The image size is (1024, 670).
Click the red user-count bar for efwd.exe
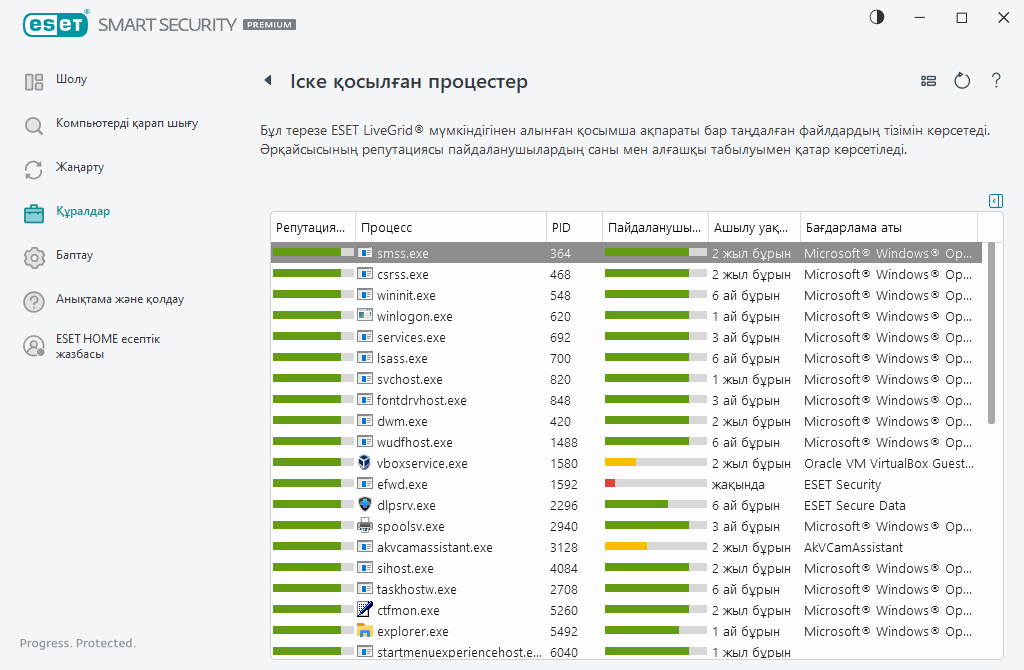(610, 484)
